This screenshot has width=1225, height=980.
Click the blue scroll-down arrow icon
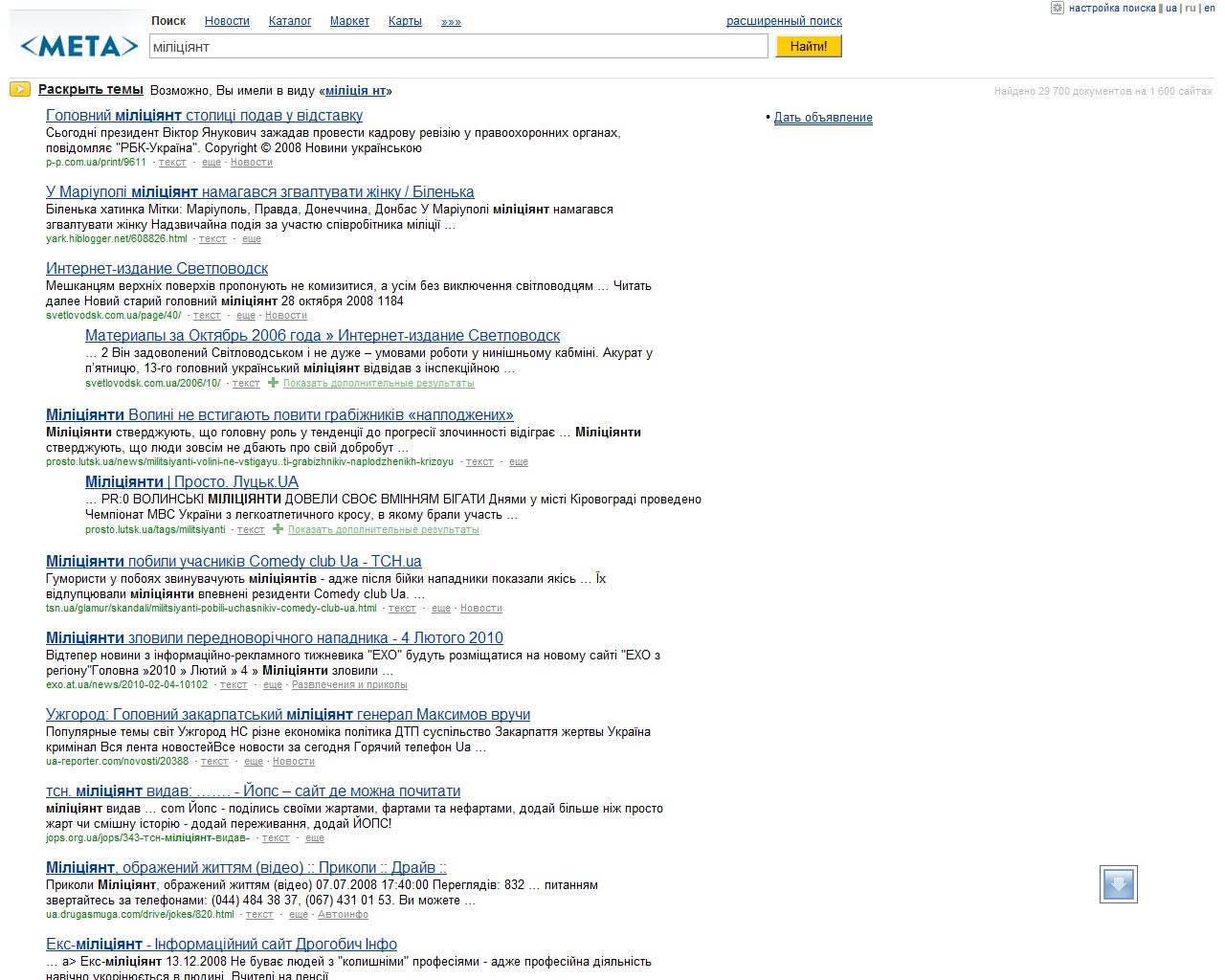click(1118, 883)
